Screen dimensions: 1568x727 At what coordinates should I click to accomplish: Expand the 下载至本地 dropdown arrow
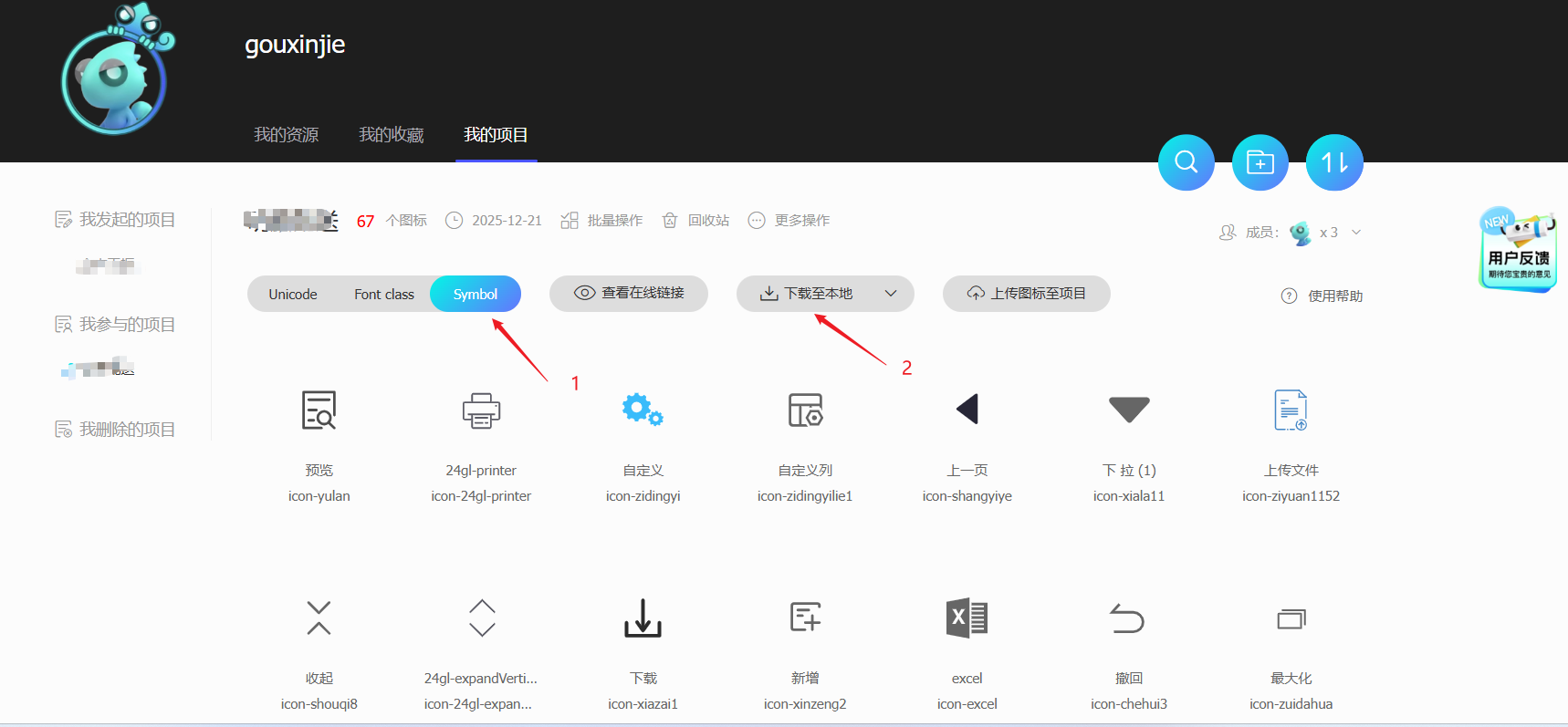pyautogui.click(x=891, y=294)
